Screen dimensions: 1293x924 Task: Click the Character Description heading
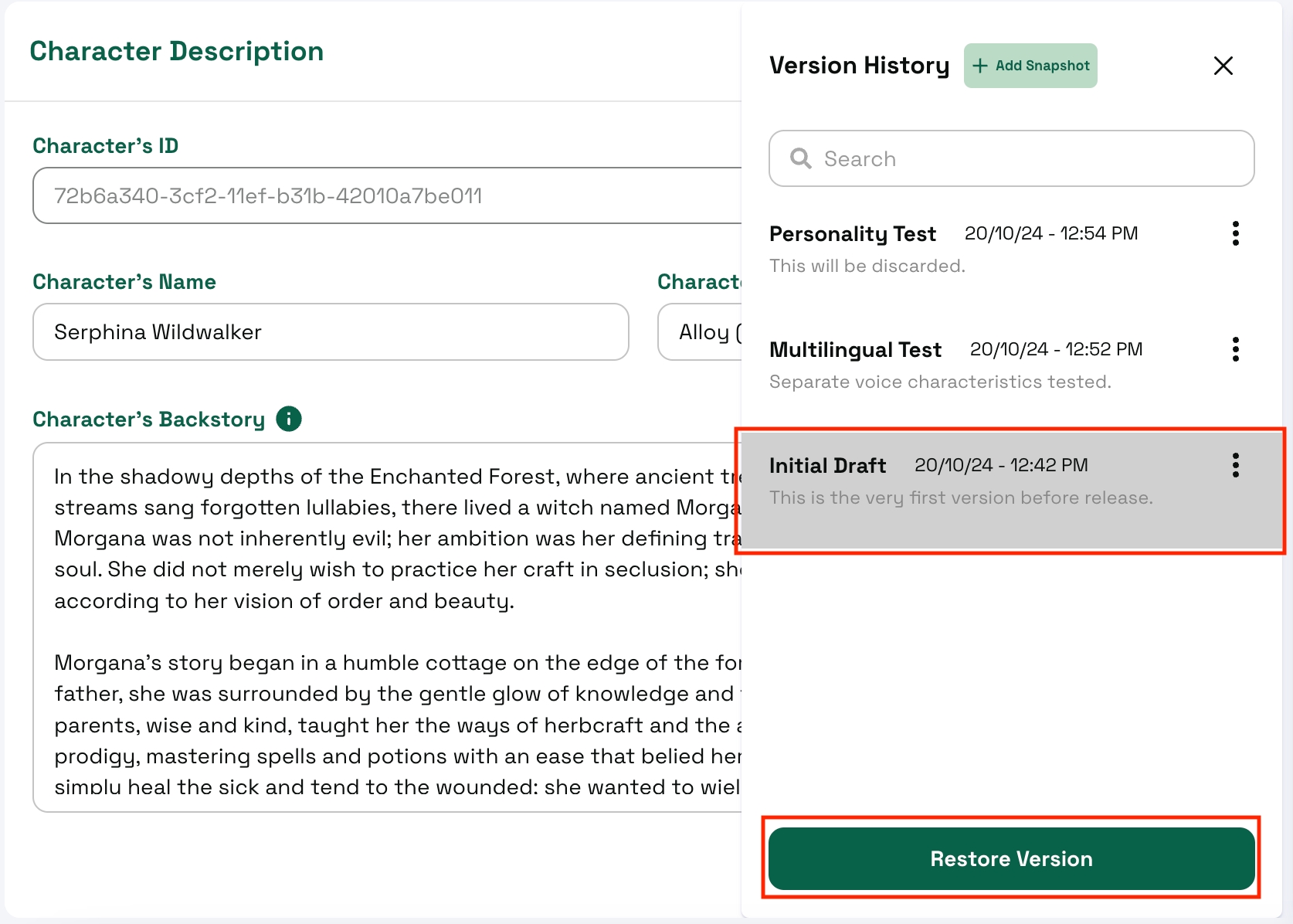click(x=176, y=51)
